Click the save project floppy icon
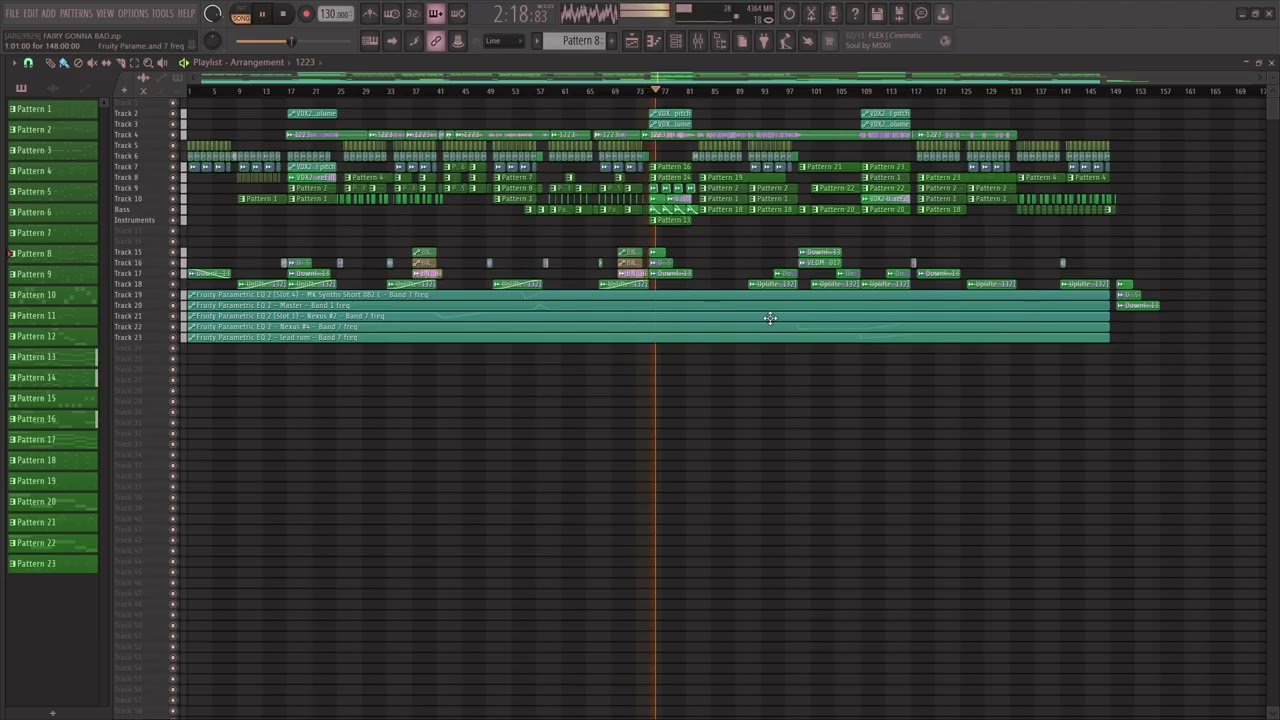The image size is (1280, 720). click(x=877, y=14)
